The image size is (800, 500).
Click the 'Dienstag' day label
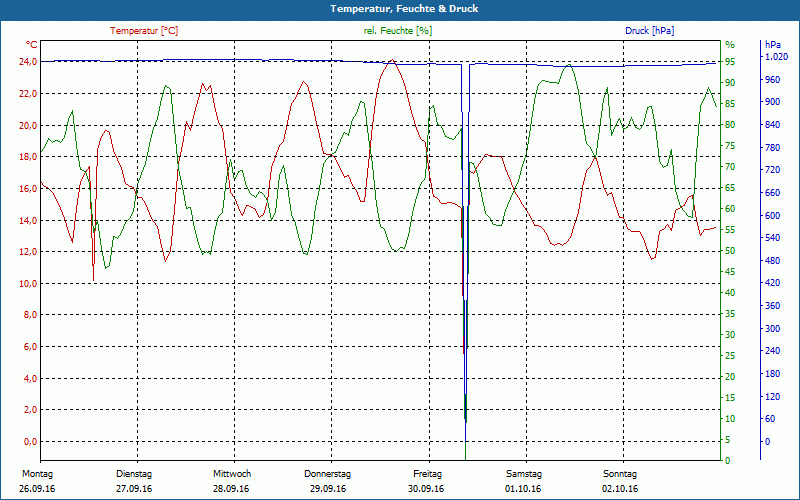134,474
